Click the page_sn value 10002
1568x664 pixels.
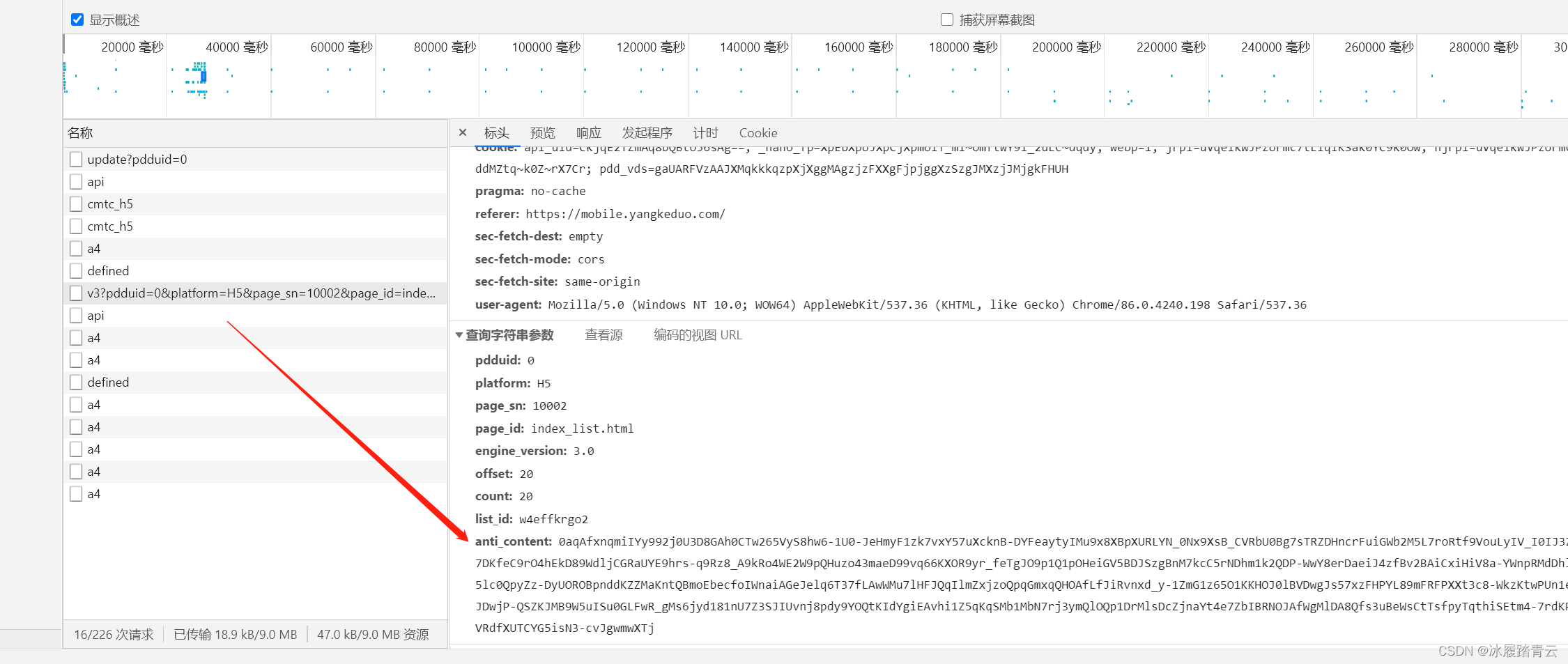point(549,406)
